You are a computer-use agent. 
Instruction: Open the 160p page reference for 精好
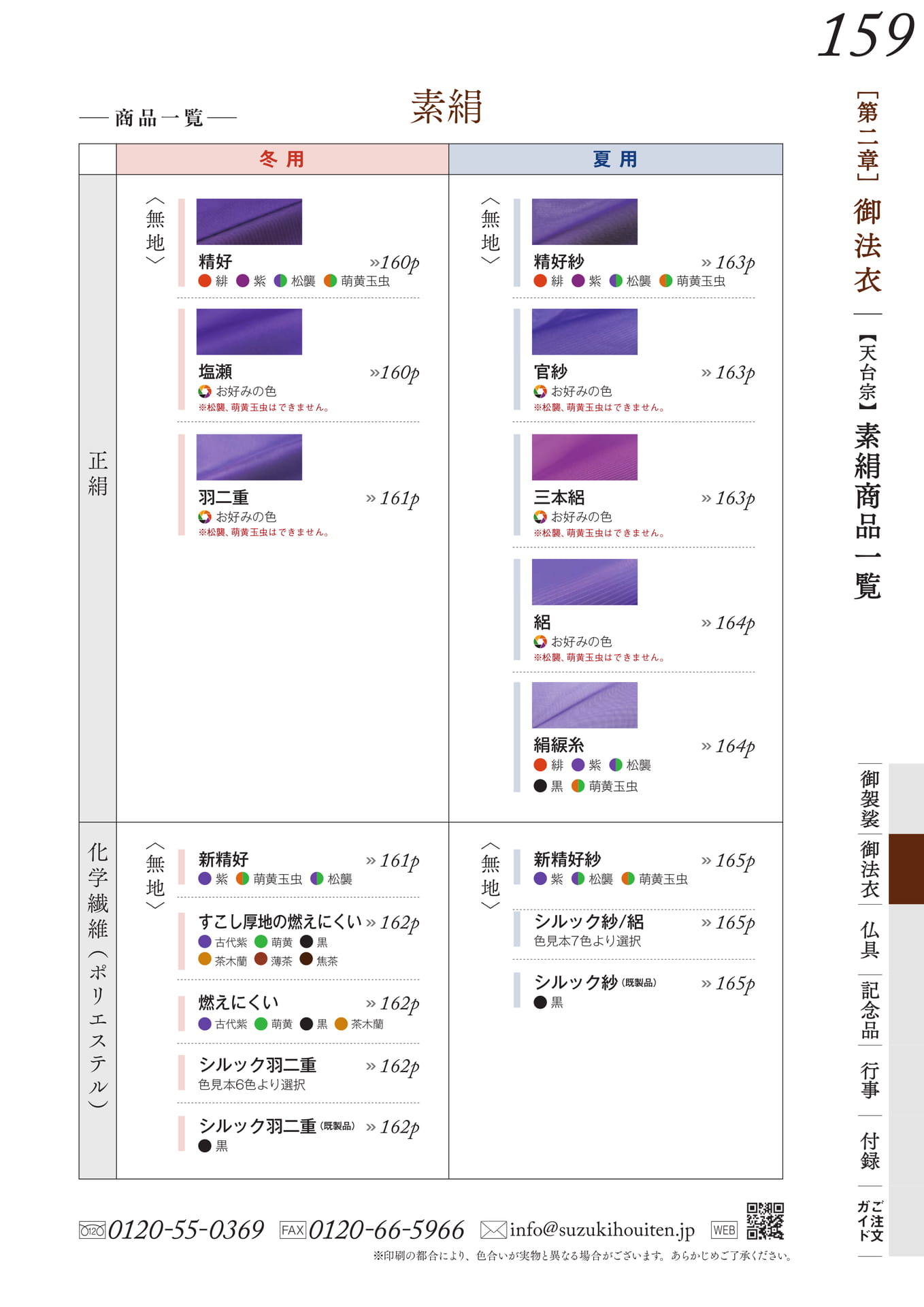click(394, 263)
